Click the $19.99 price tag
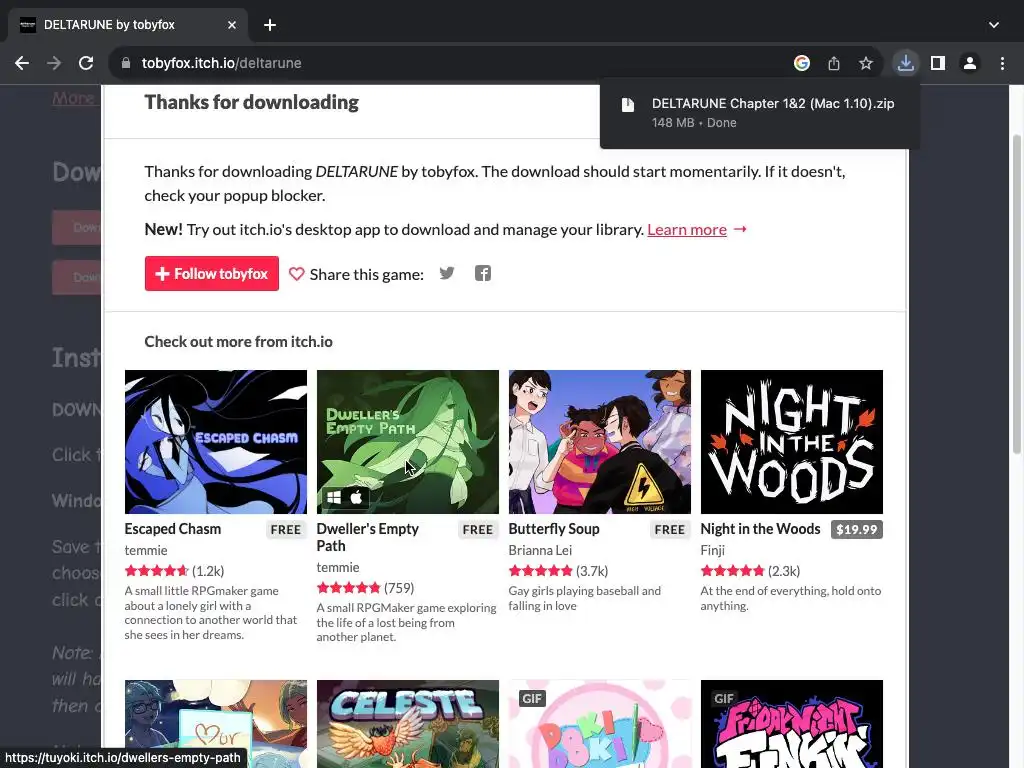 [857, 530]
